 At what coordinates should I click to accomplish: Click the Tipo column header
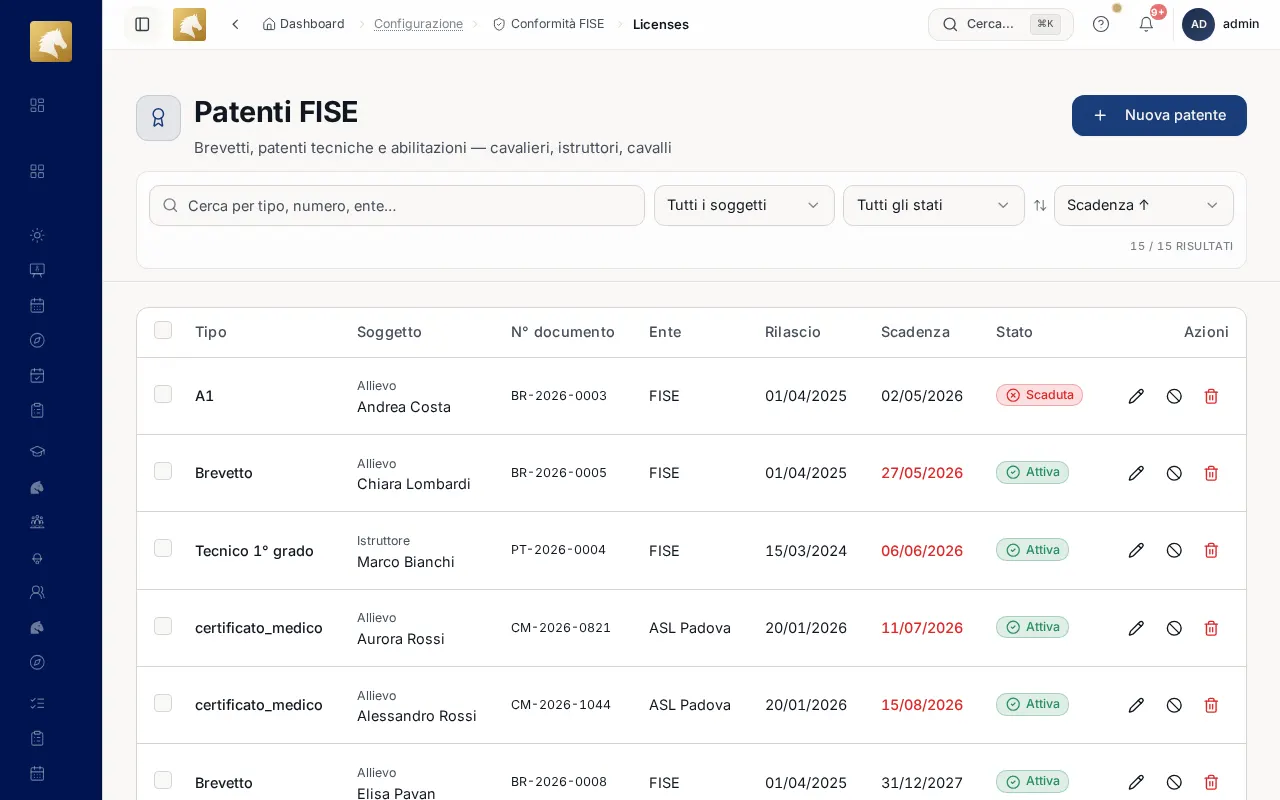point(211,332)
